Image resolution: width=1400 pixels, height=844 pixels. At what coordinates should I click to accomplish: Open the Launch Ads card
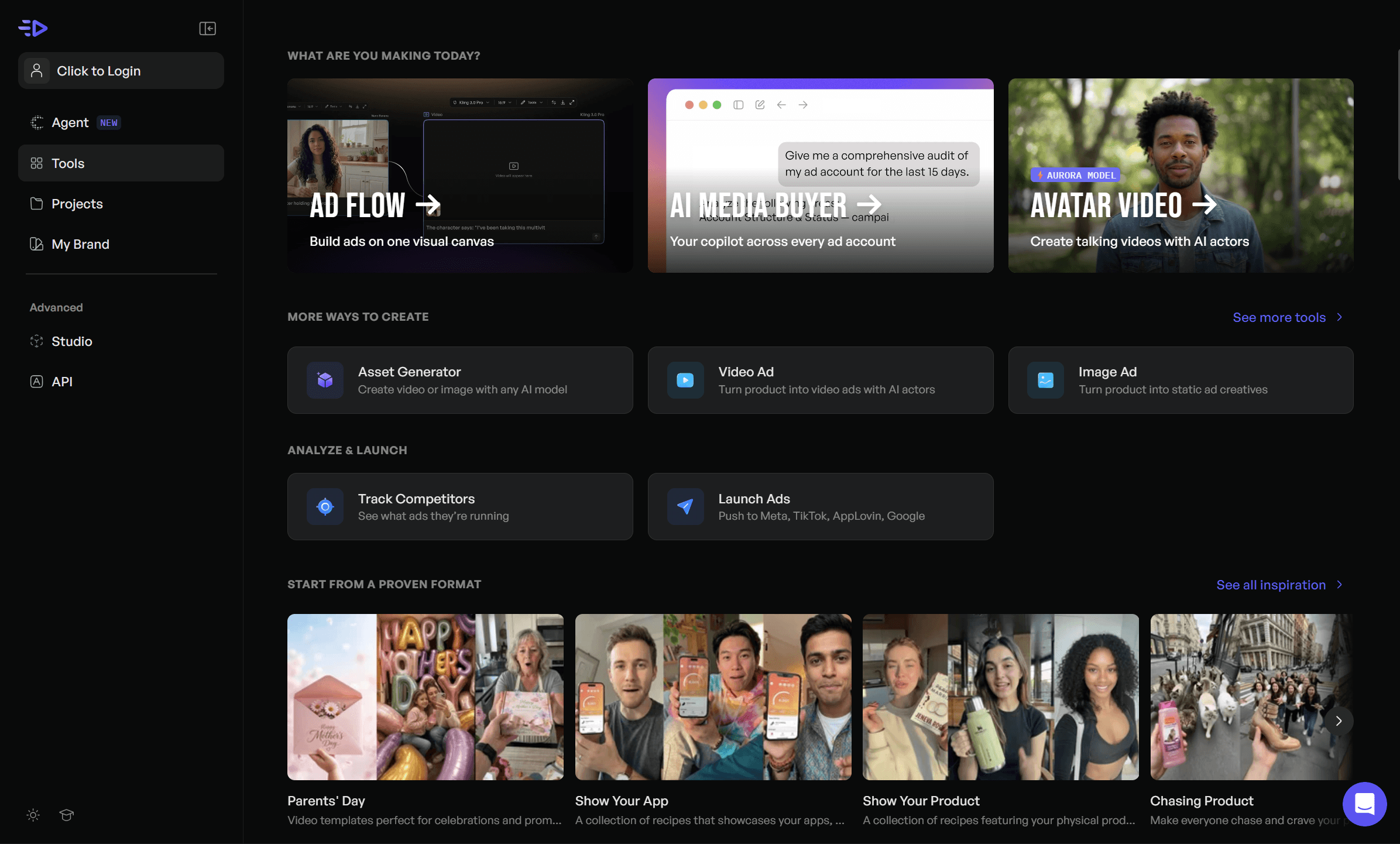(821, 507)
